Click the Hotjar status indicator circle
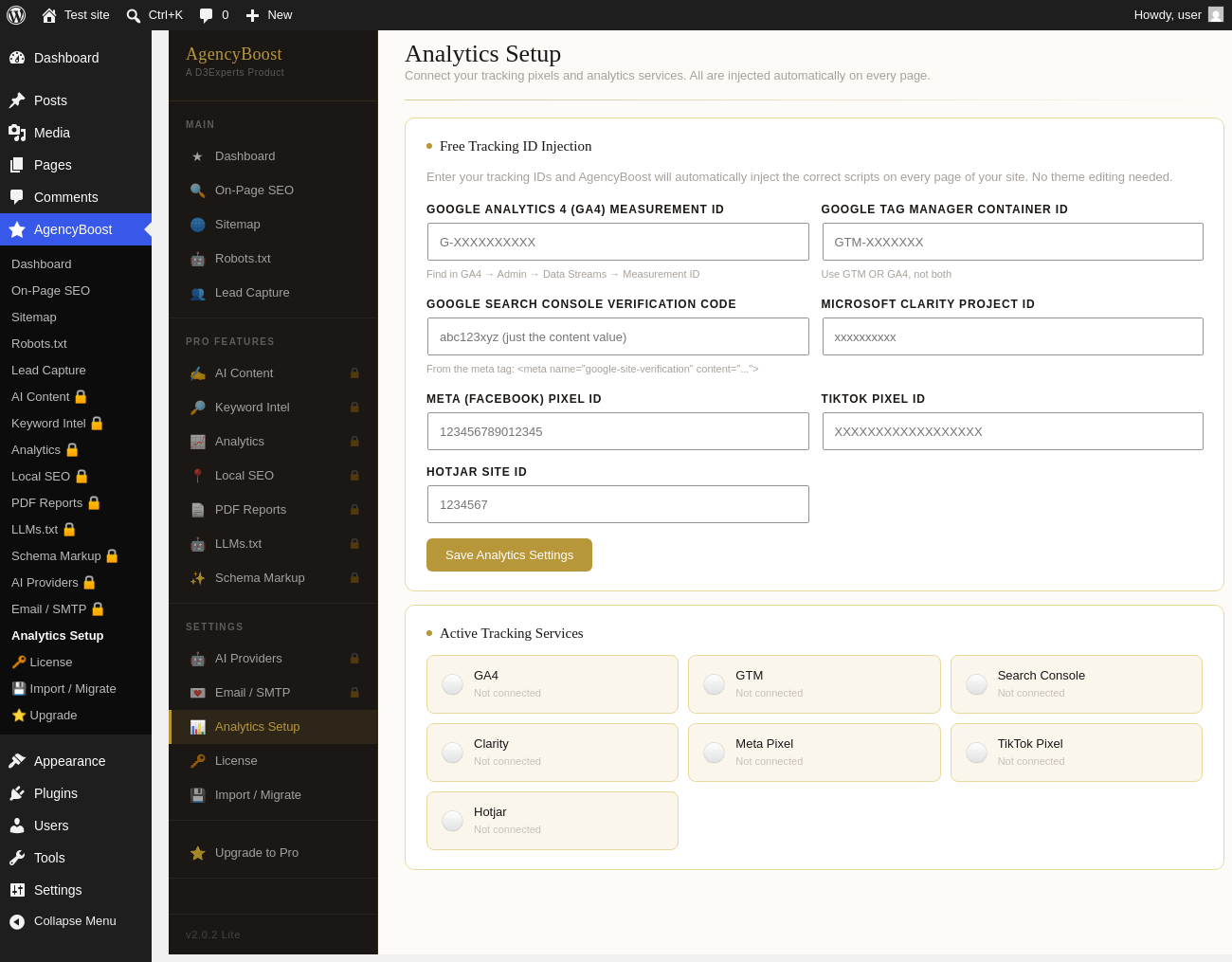 (453, 821)
